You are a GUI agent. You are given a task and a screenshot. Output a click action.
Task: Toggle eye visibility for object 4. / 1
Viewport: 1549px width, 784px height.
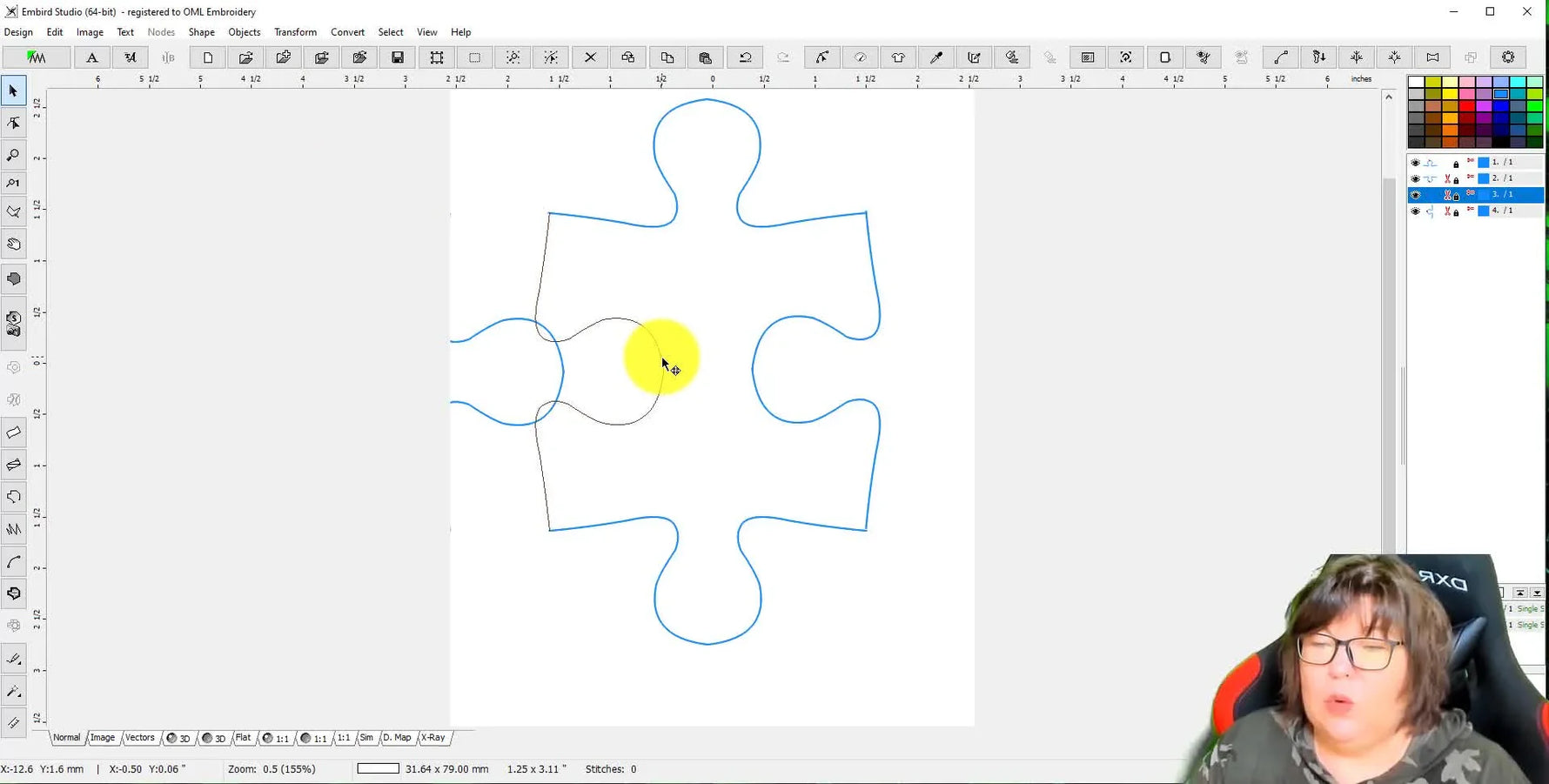click(1415, 211)
